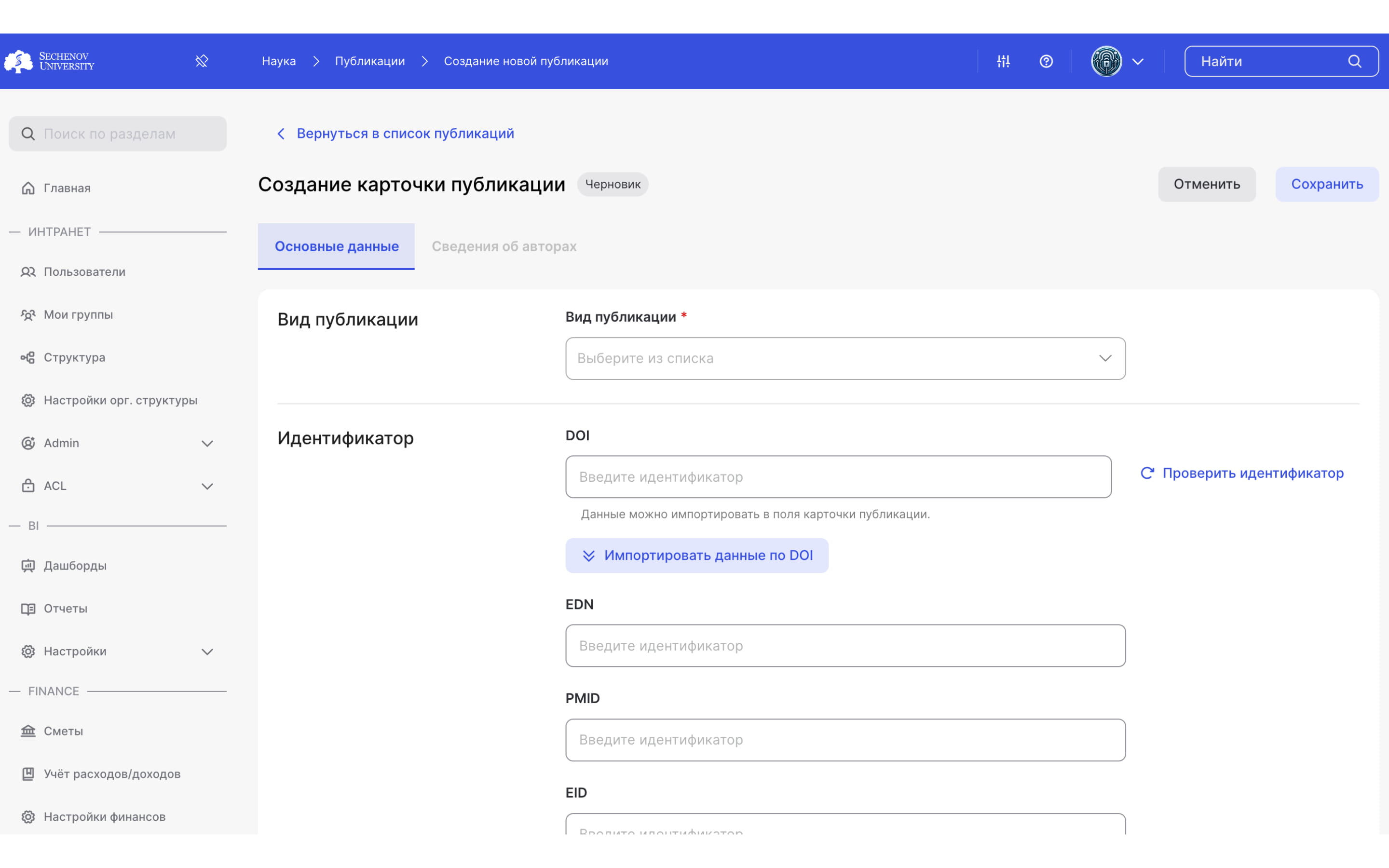
Task: Expand the Настройки menu chevron
Action: pos(207,651)
